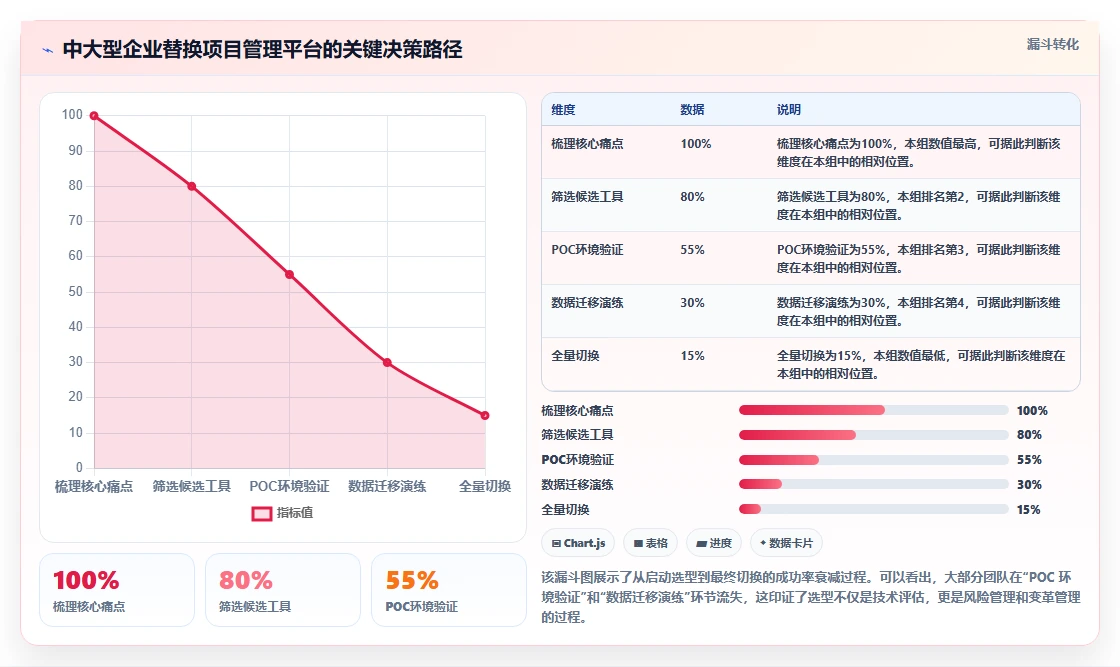1120x667 pixels.
Task: Select the 表格 tag button
Action: tap(650, 543)
